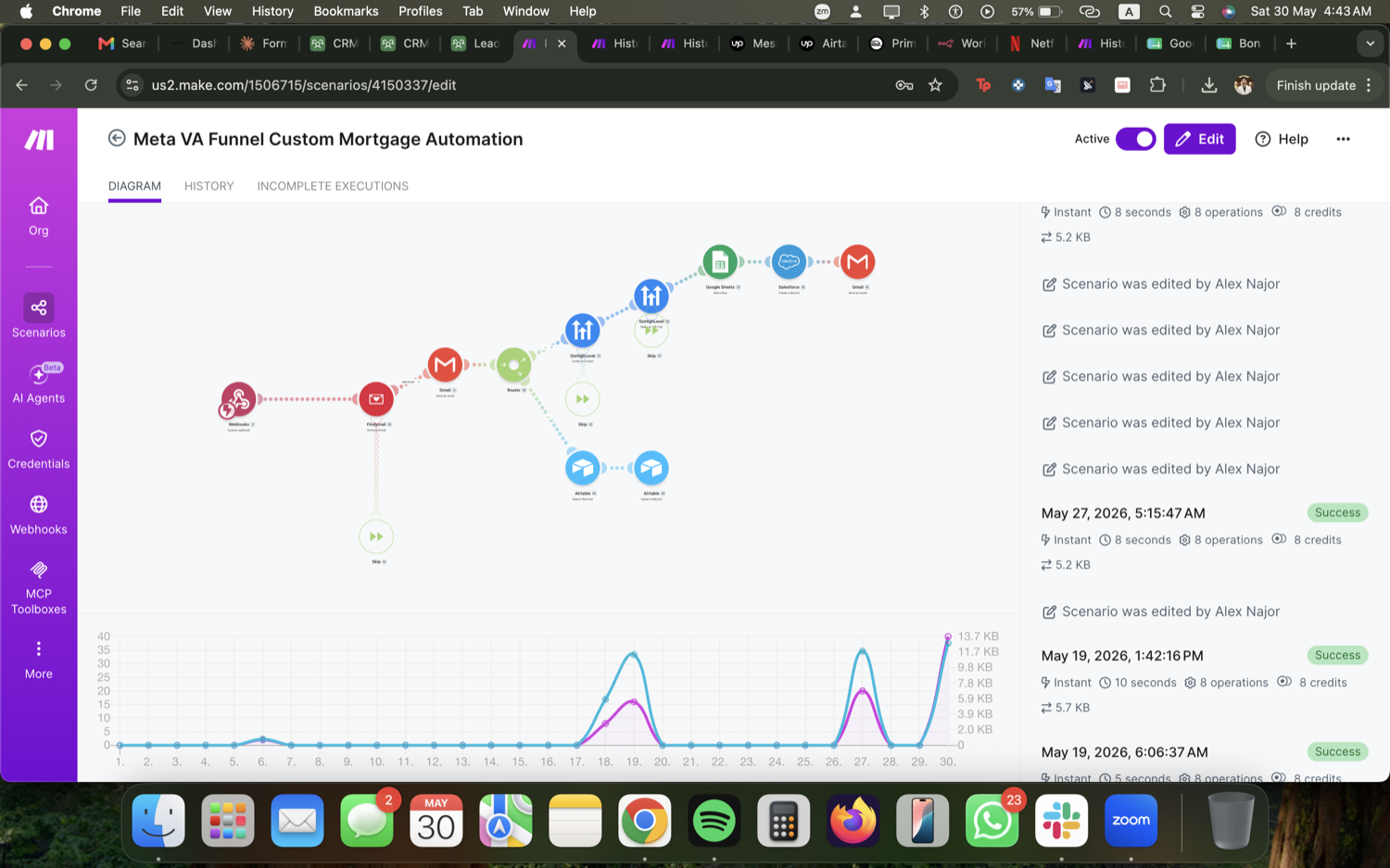The width and height of the screenshot is (1390, 868).
Task: Select the Skip module below GoHighLevel Create Contact
Action: (582, 399)
